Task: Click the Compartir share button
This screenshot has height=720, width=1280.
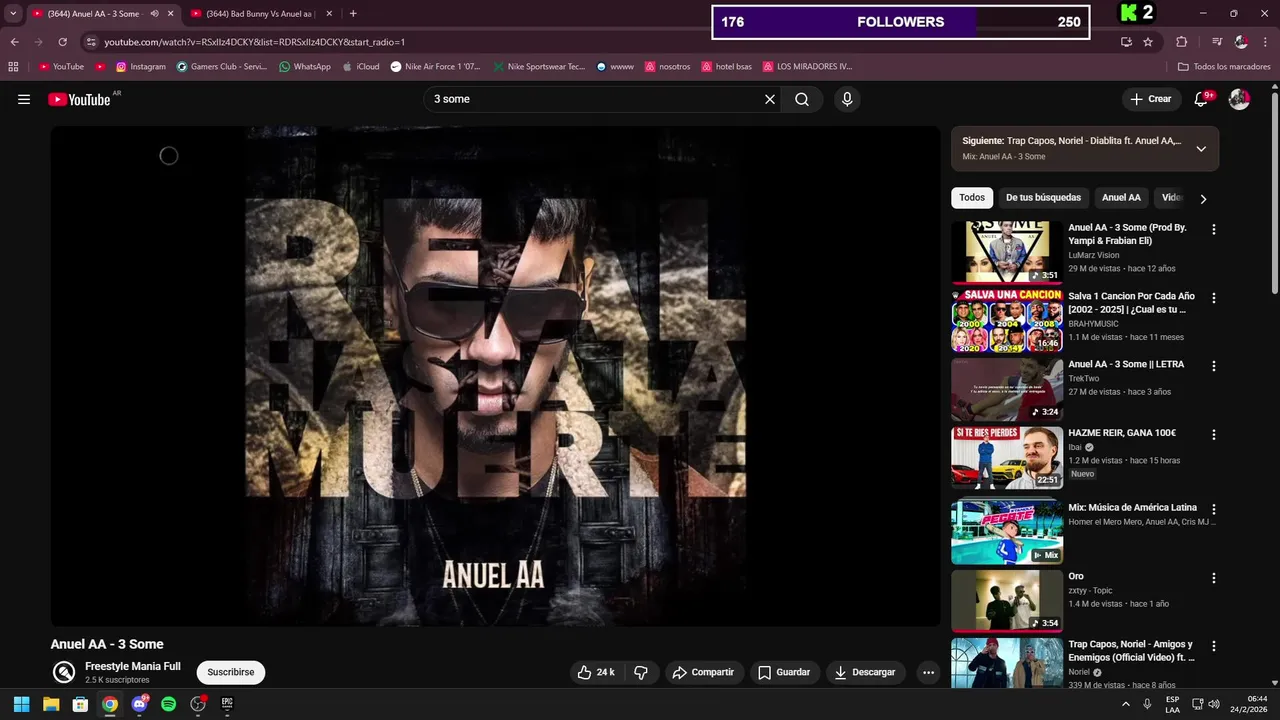Action: point(702,672)
